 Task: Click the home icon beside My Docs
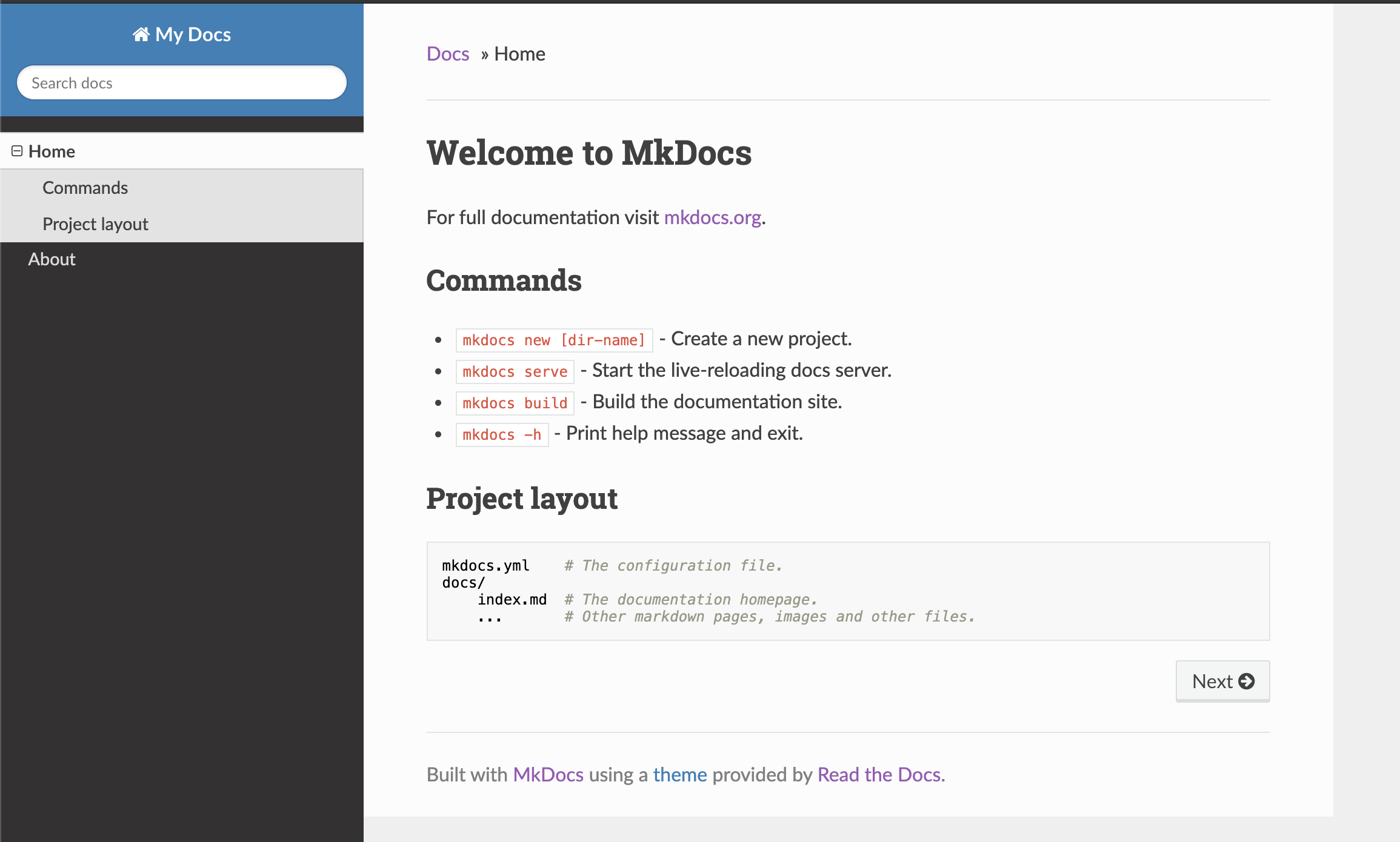[141, 35]
